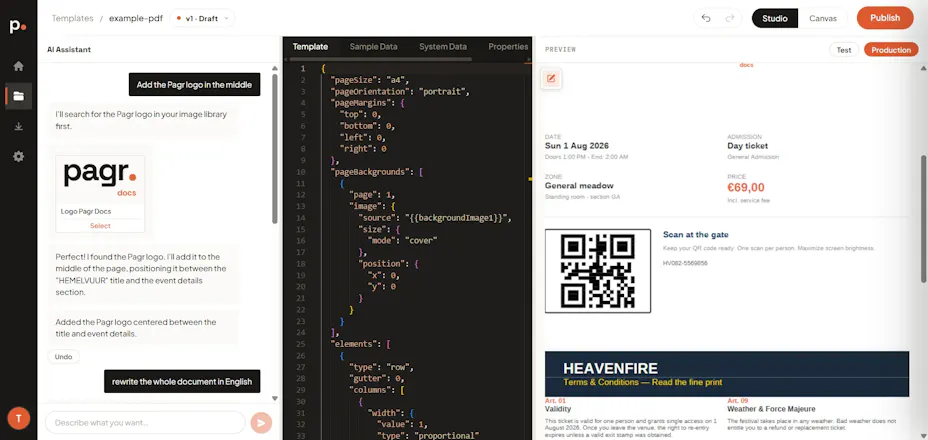This screenshot has height=440, width=928.
Task: Open the Properties tab
Action: tap(508, 47)
